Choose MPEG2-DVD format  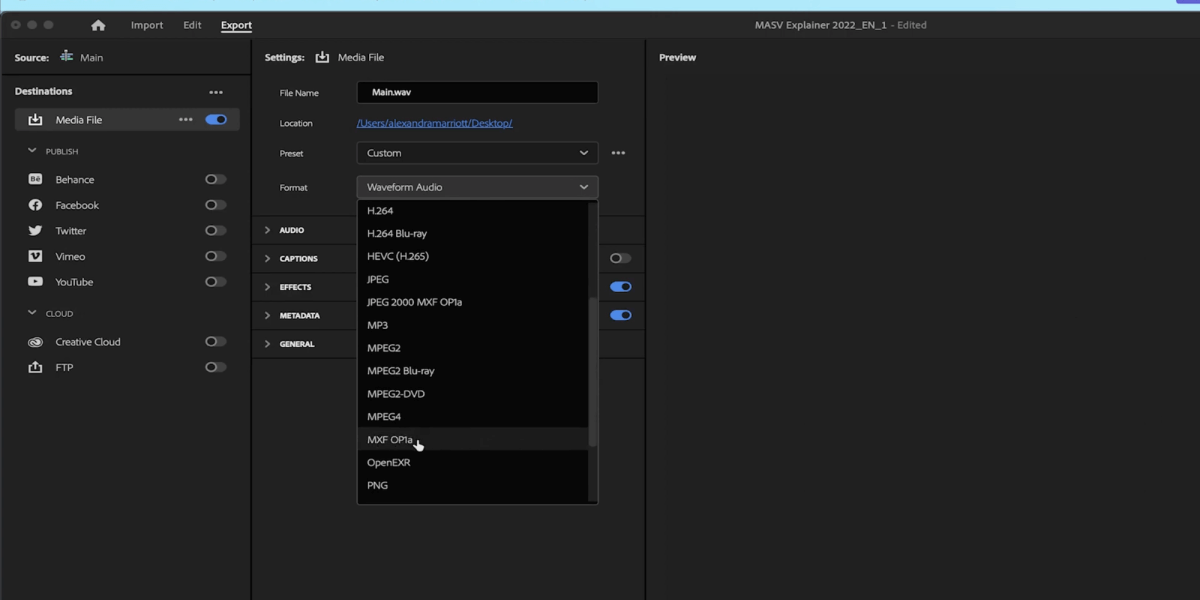(x=472, y=394)
